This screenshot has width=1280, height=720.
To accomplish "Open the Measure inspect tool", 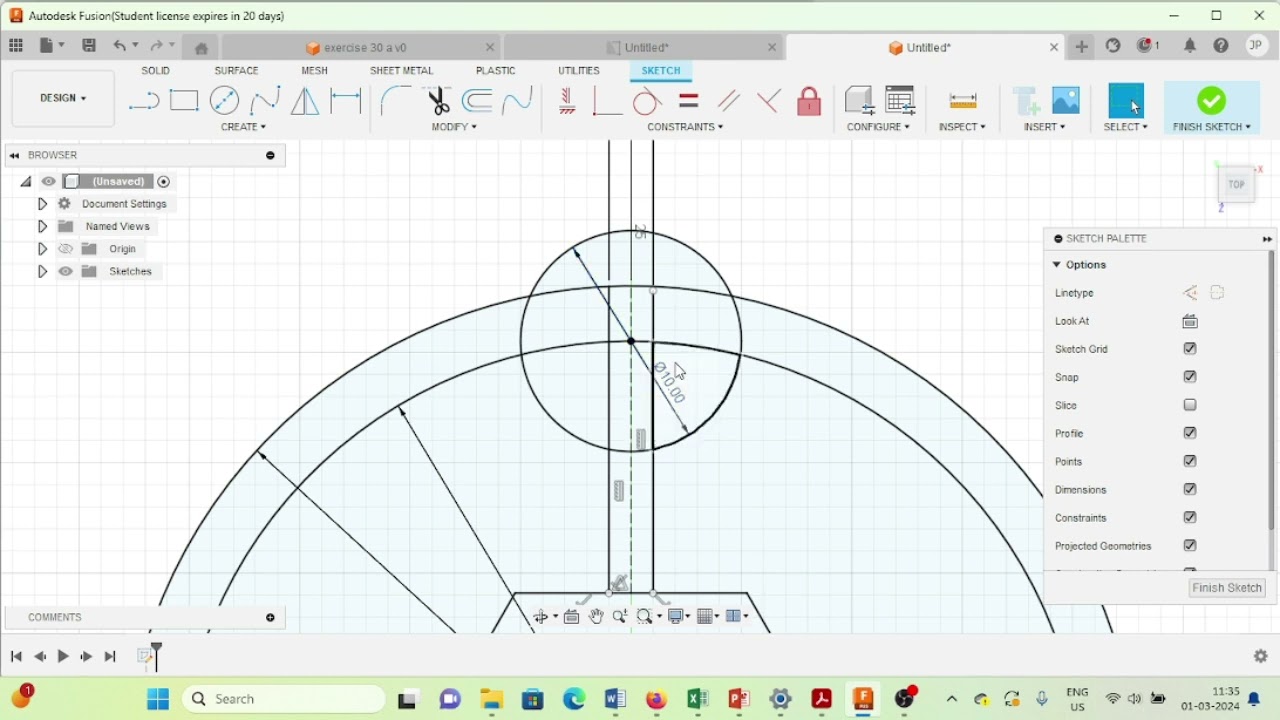I will (x=963, y=101).
